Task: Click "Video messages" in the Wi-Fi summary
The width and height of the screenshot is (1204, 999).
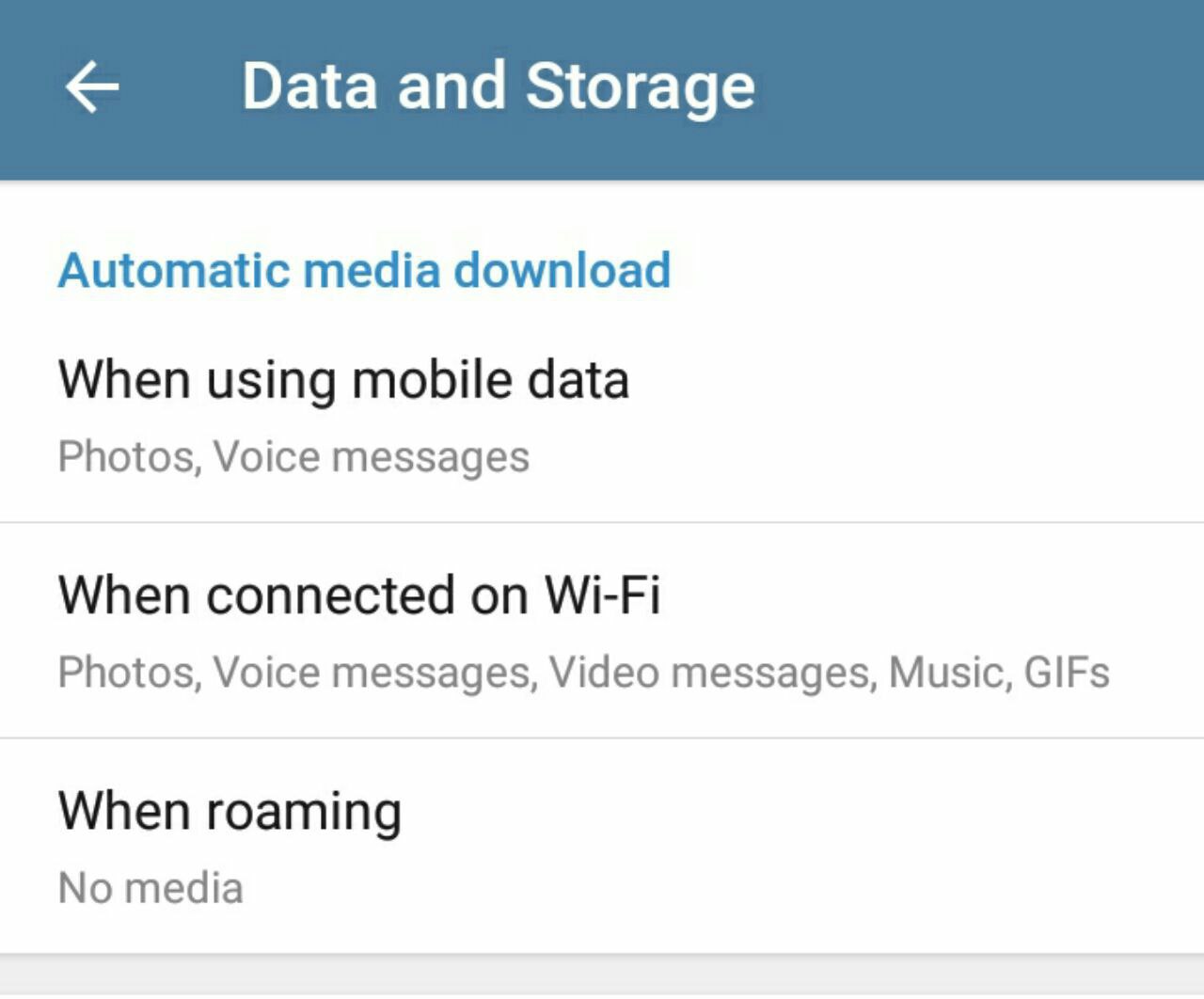Action: [711, 673]
